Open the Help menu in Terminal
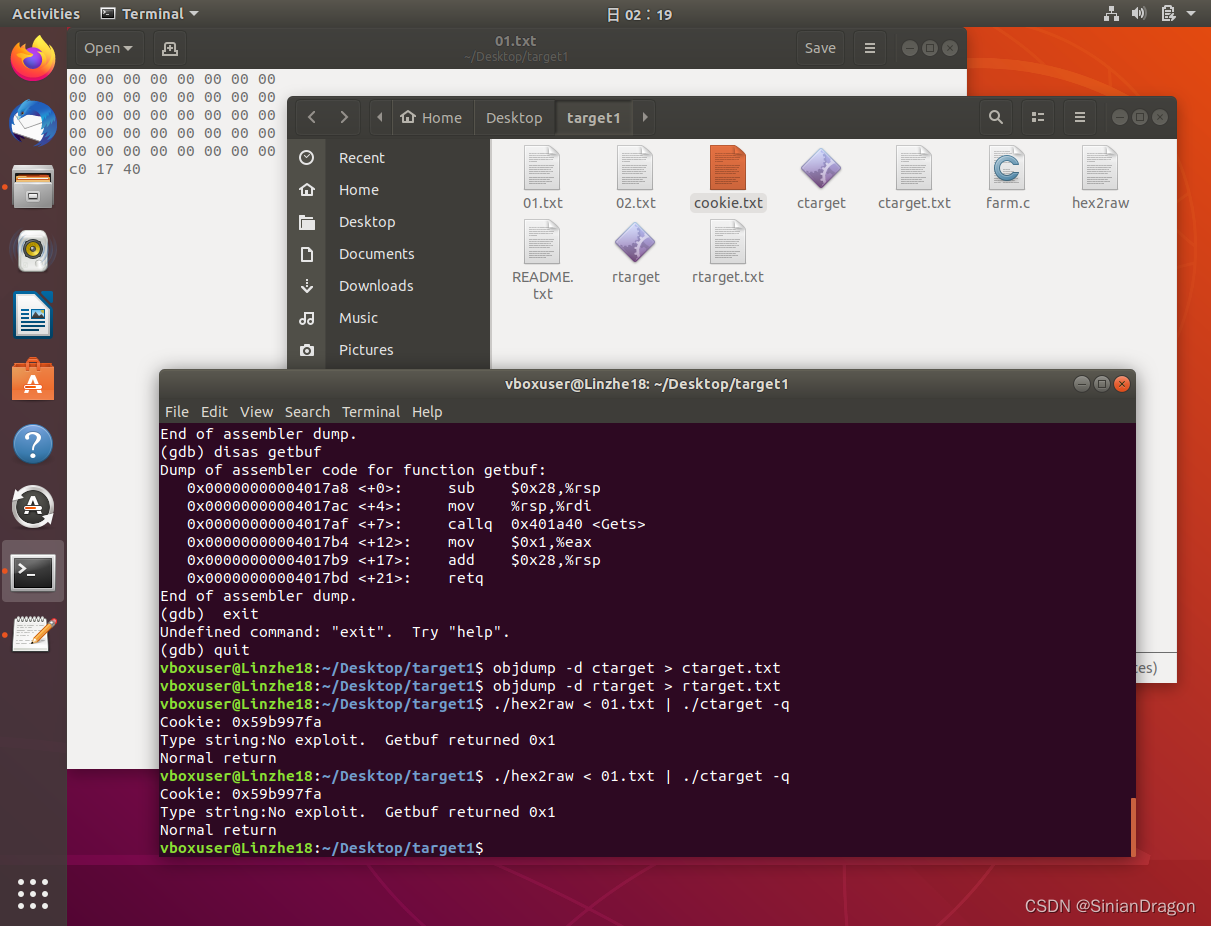Viewport: 1211px width, 926px height. tap(427, 412)
